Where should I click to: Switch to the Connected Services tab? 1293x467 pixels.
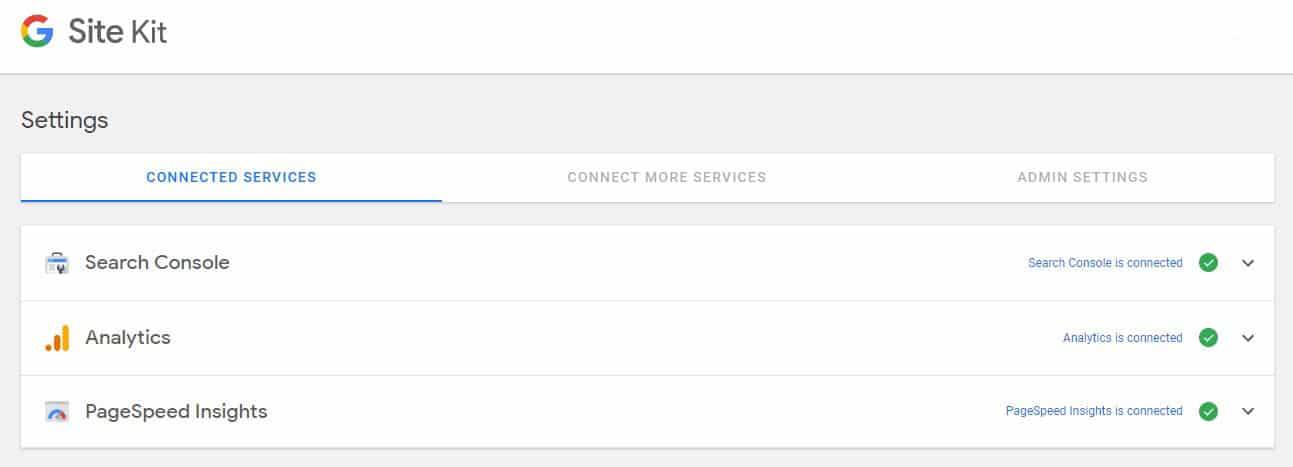(x=231, y=178)
